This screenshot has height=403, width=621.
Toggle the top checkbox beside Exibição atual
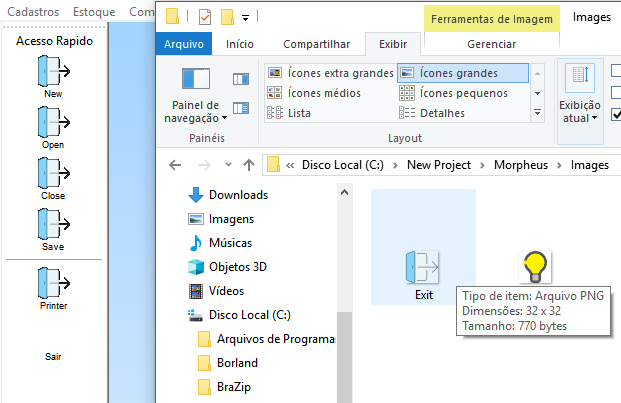click(616, 70)
